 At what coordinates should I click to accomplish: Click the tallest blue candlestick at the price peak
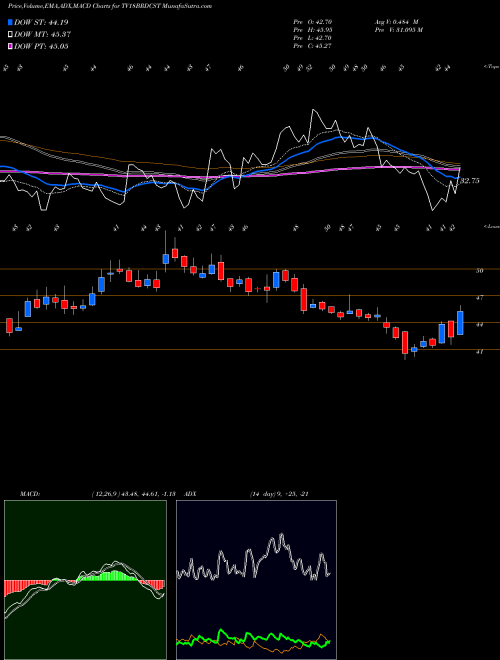166,259
